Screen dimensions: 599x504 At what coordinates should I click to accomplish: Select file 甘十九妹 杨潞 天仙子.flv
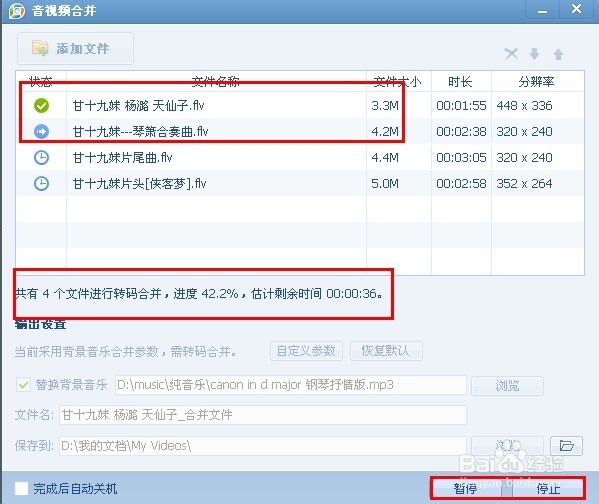coord(139,105)
